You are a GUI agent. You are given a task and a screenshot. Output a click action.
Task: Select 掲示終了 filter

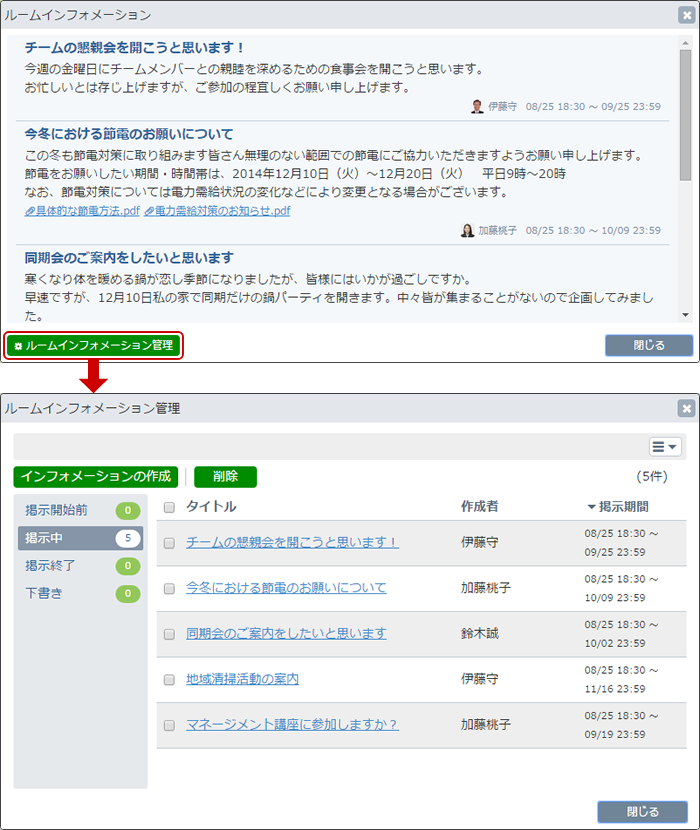(80, 565)
